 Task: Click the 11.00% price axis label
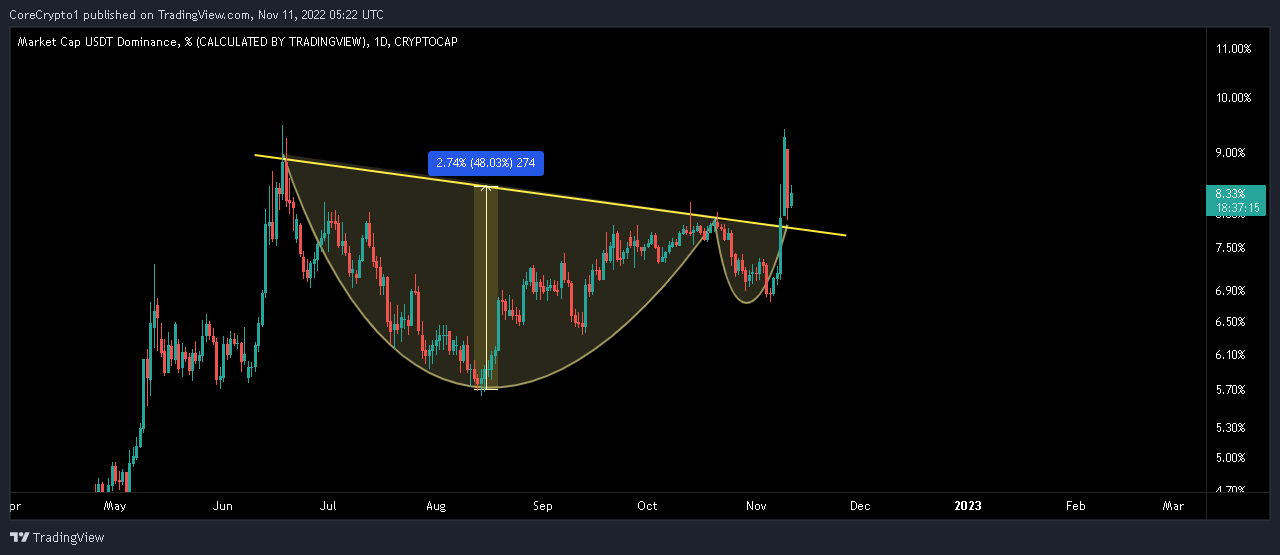coord(1233,49)
